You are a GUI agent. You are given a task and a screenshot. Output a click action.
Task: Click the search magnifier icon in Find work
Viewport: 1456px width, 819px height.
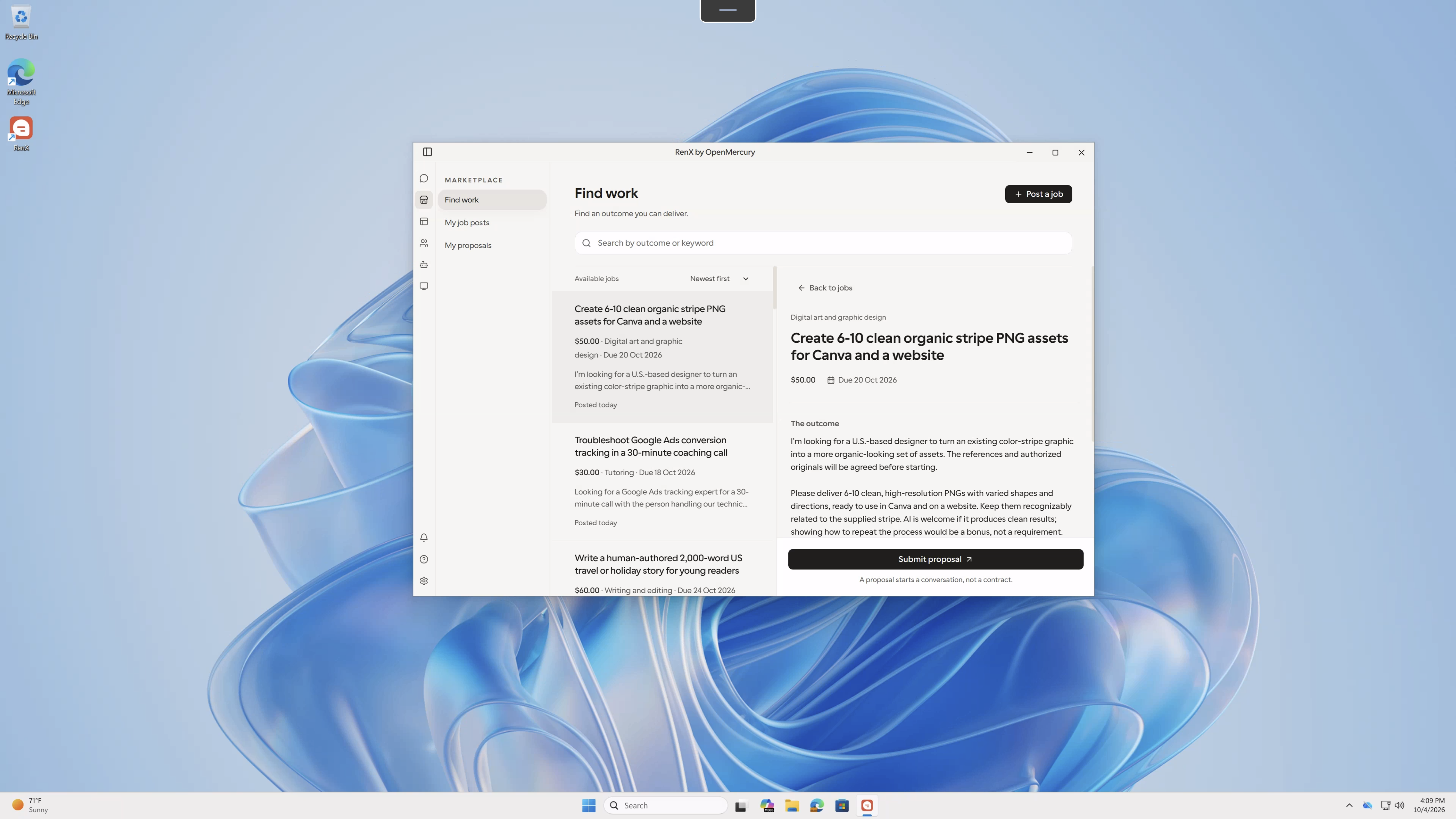[586, 243]
